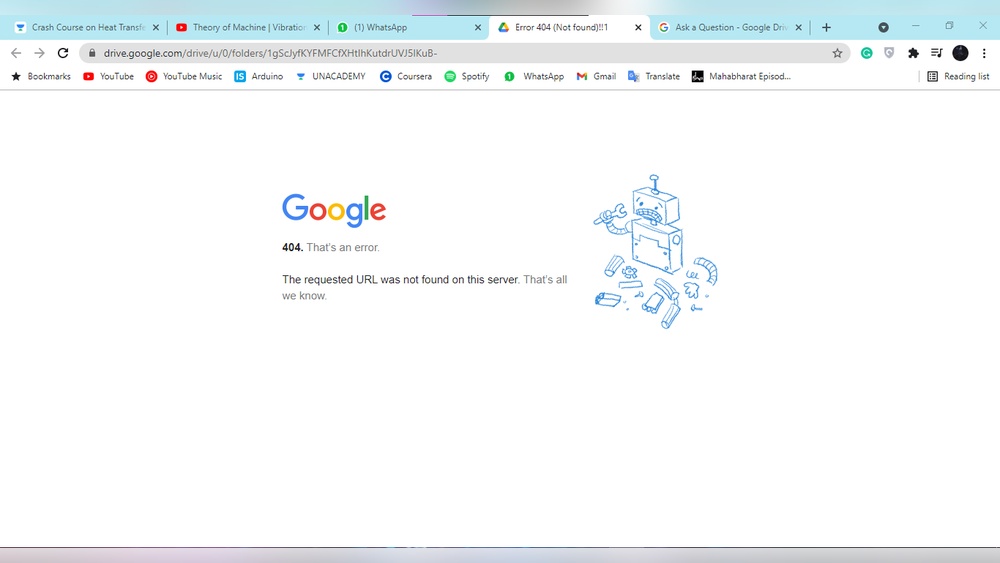Image resolution: width=1000 pixels, height=563 pixels.
Task: Open the Bookmarks folder in bookmarks bar
Action: 41,77
